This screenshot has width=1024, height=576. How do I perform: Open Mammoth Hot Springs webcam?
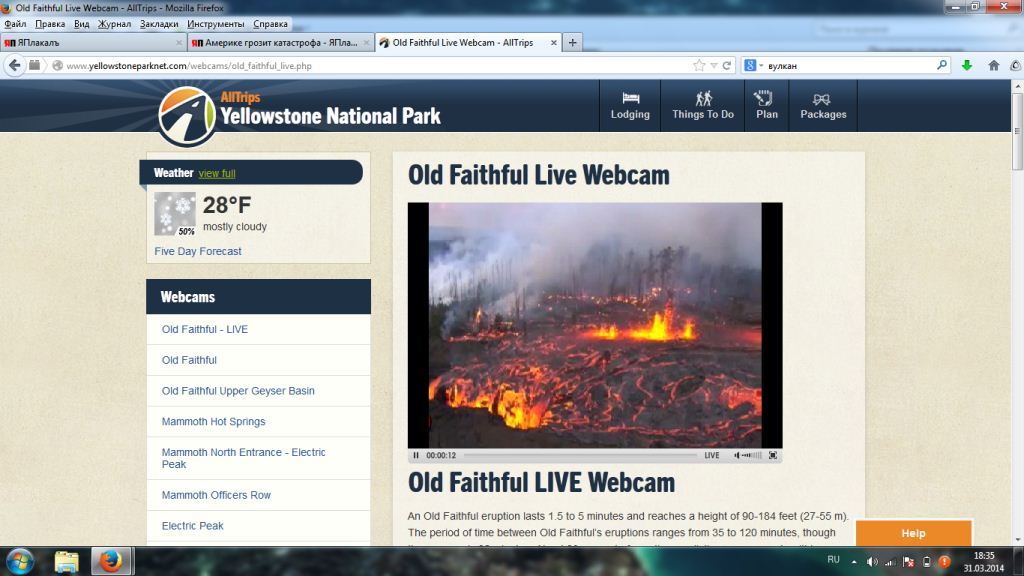214,421
